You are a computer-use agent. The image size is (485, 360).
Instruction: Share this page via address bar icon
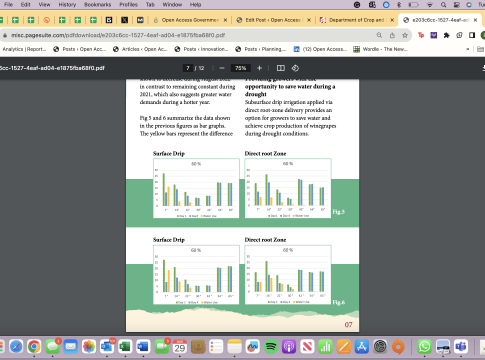pyautogui.click(x=392, y=35)
